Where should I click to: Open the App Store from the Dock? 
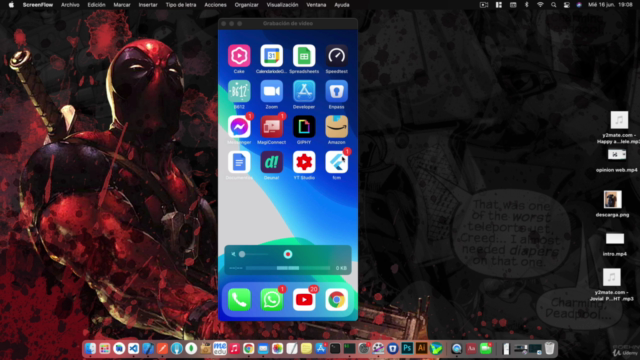pyautogui.click(x=321, y=349)
